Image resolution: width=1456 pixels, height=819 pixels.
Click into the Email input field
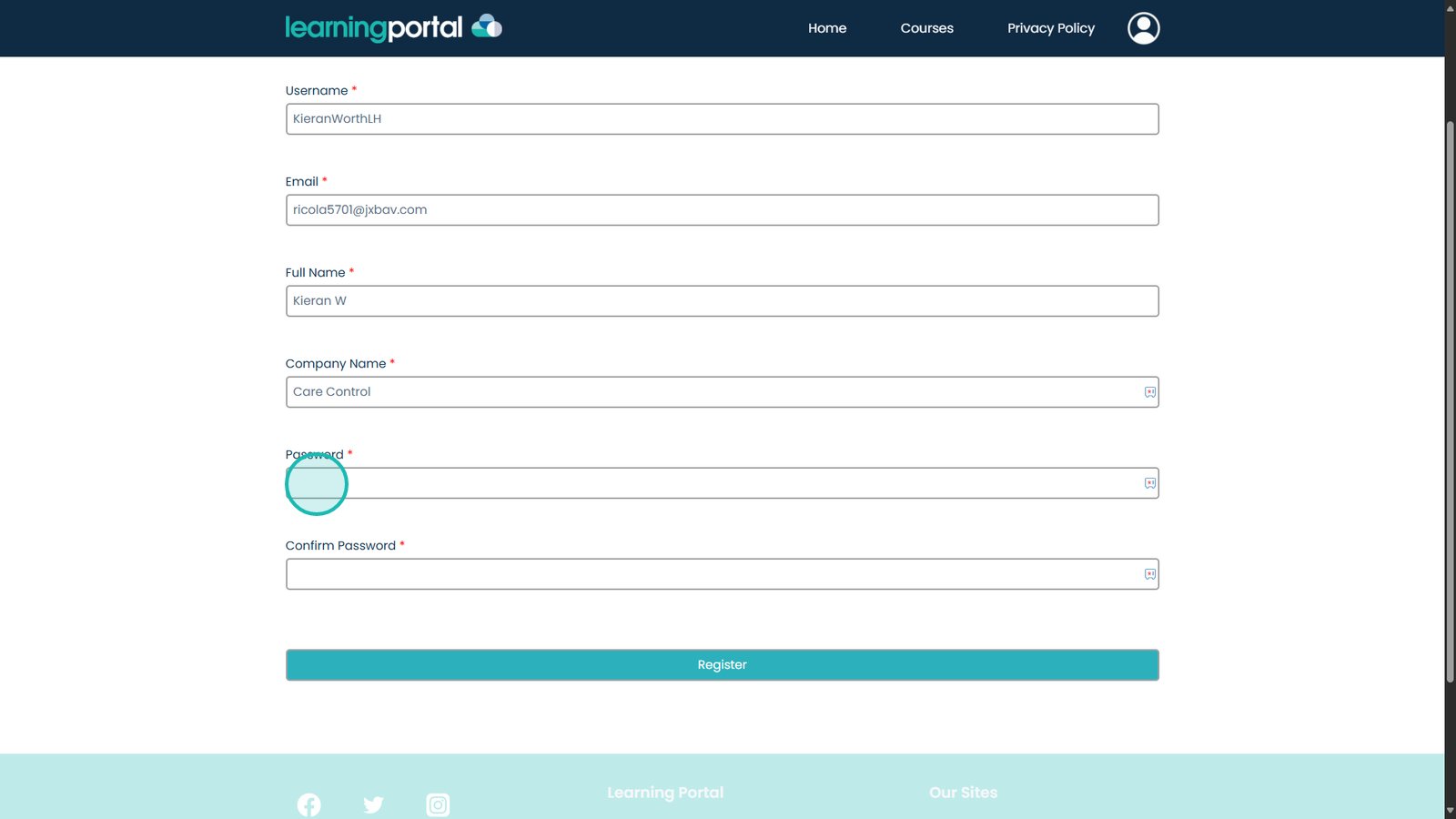pyautogui.click(x=721, y=210)
